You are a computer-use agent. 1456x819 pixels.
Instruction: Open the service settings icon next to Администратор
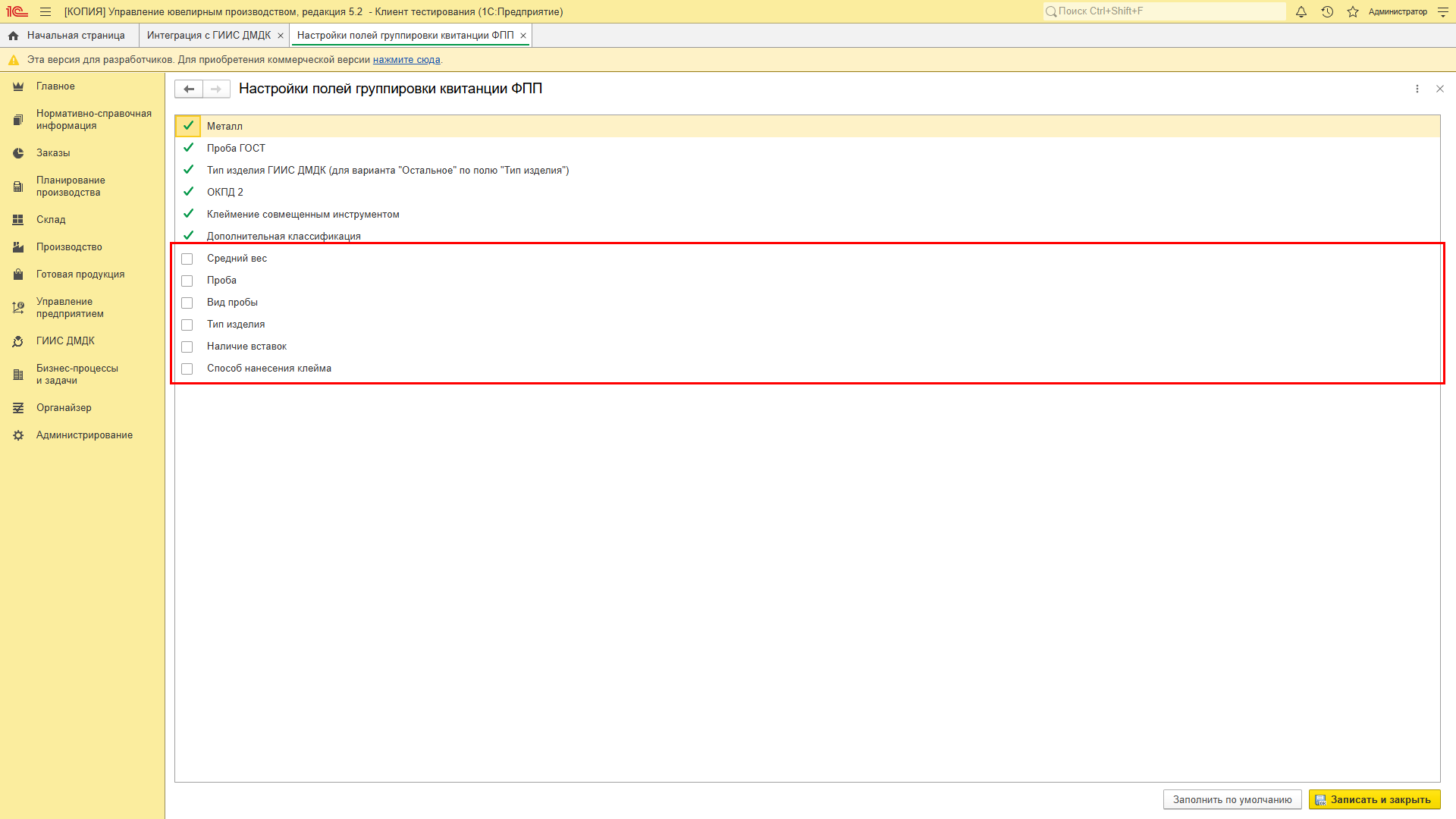[1443, 11]
